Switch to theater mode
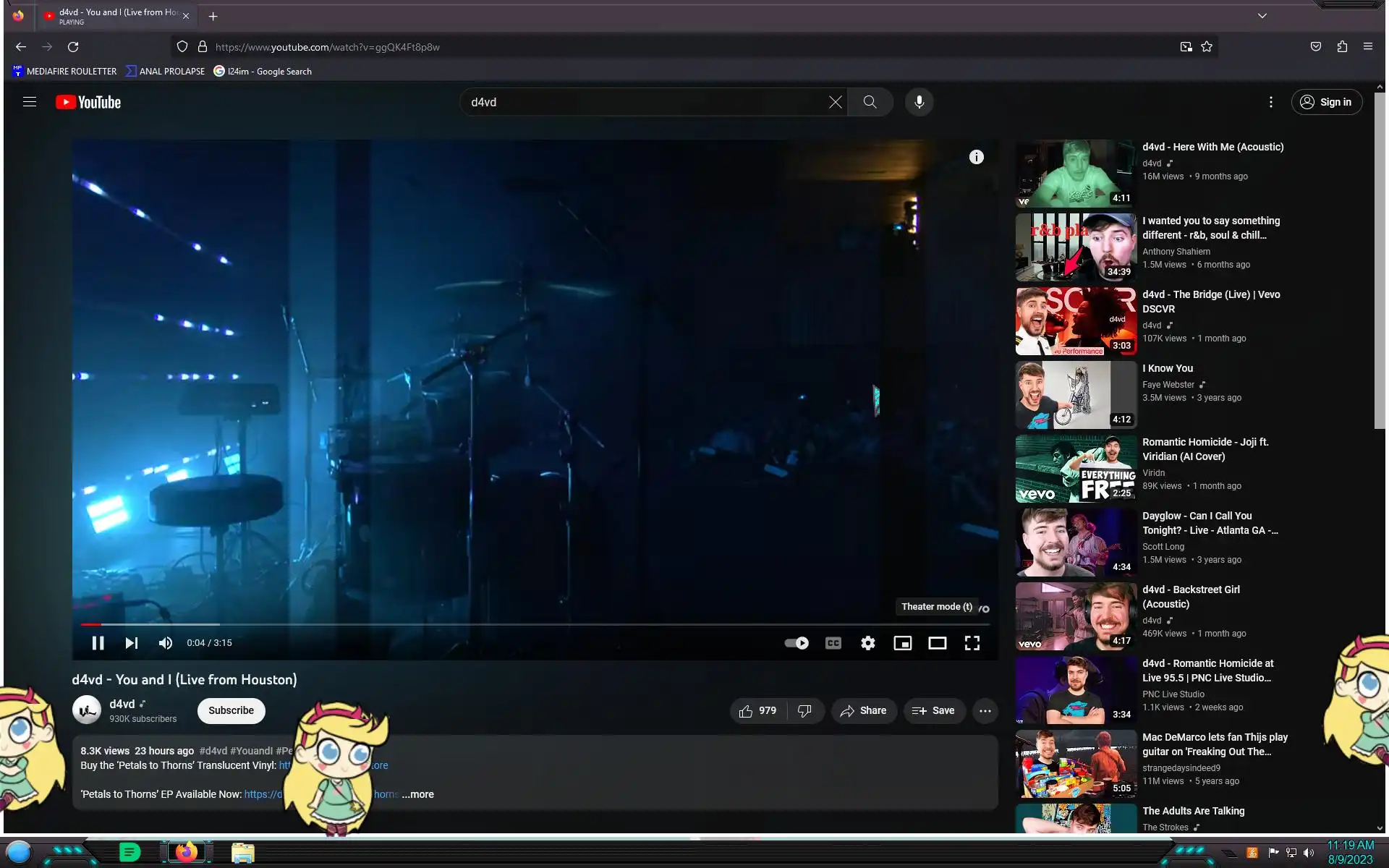 pyautogui.click(x=937, y=643)
